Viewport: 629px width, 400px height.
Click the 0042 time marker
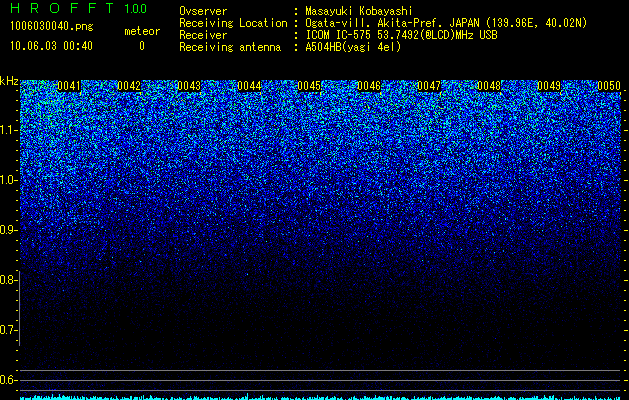pos(129,86)
